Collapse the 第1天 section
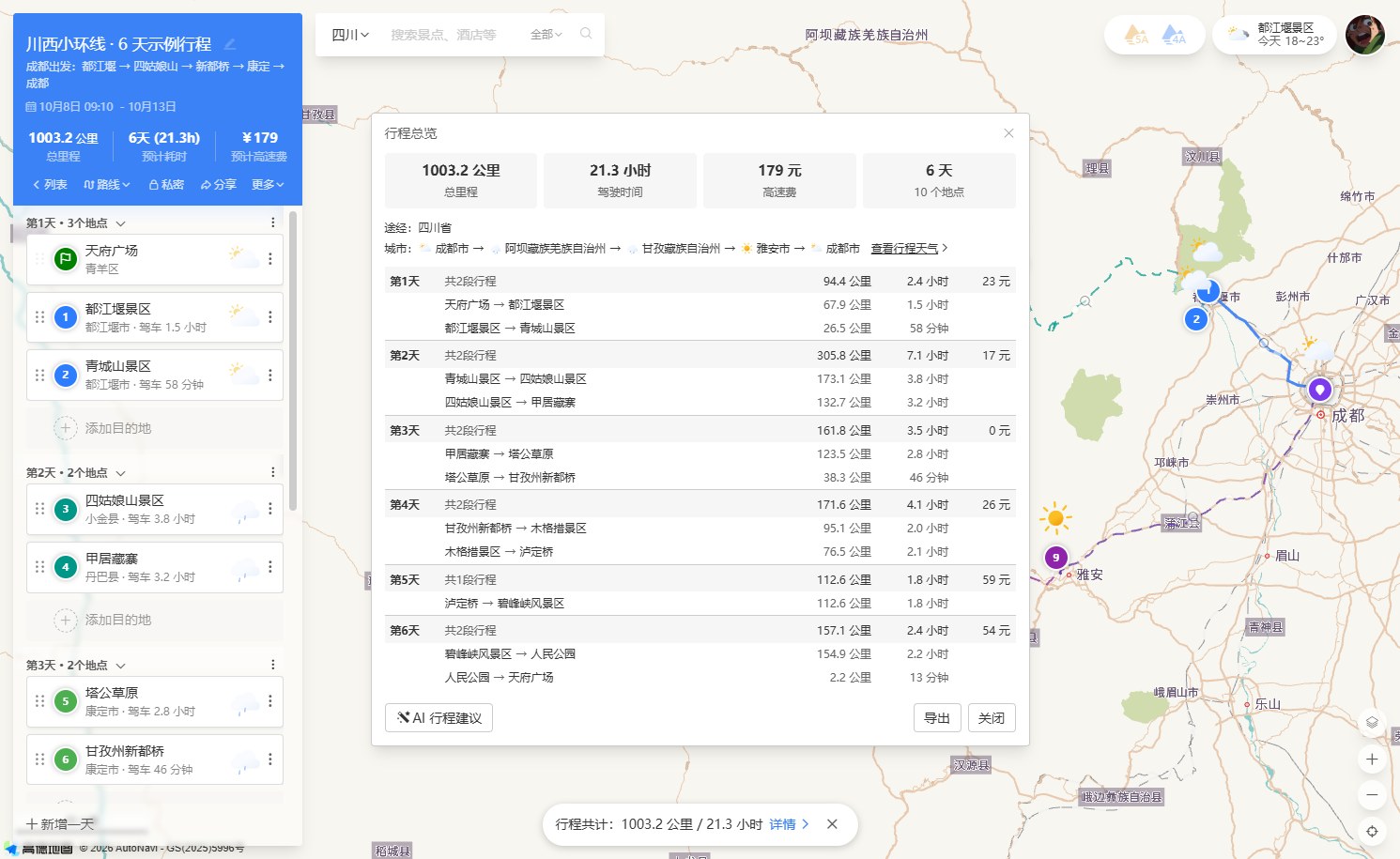The height and width of the screenshot is (859, 1400). point(120,223)
